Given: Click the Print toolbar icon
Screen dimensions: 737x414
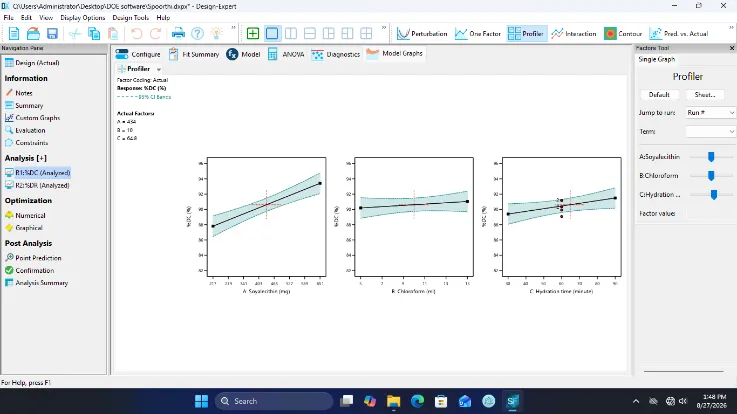Looking at the screenshot, I should click(x=178, y=33).
